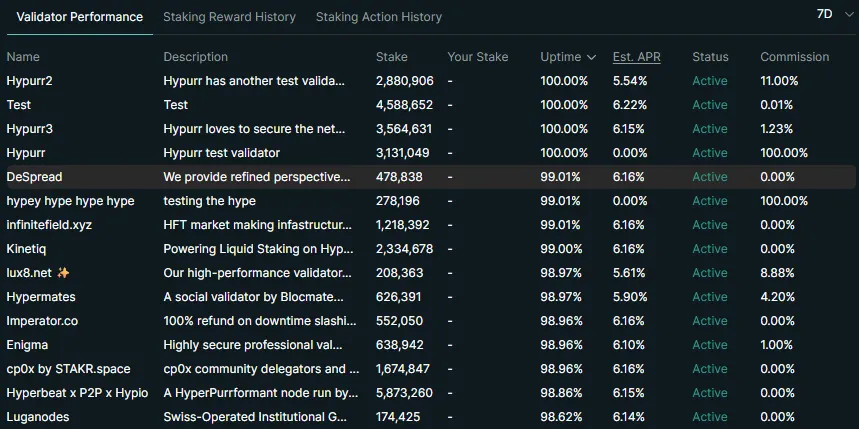This screenshot has width=859, height=429.
Task: Click the Commission column header
Action: tap(794, 57)
